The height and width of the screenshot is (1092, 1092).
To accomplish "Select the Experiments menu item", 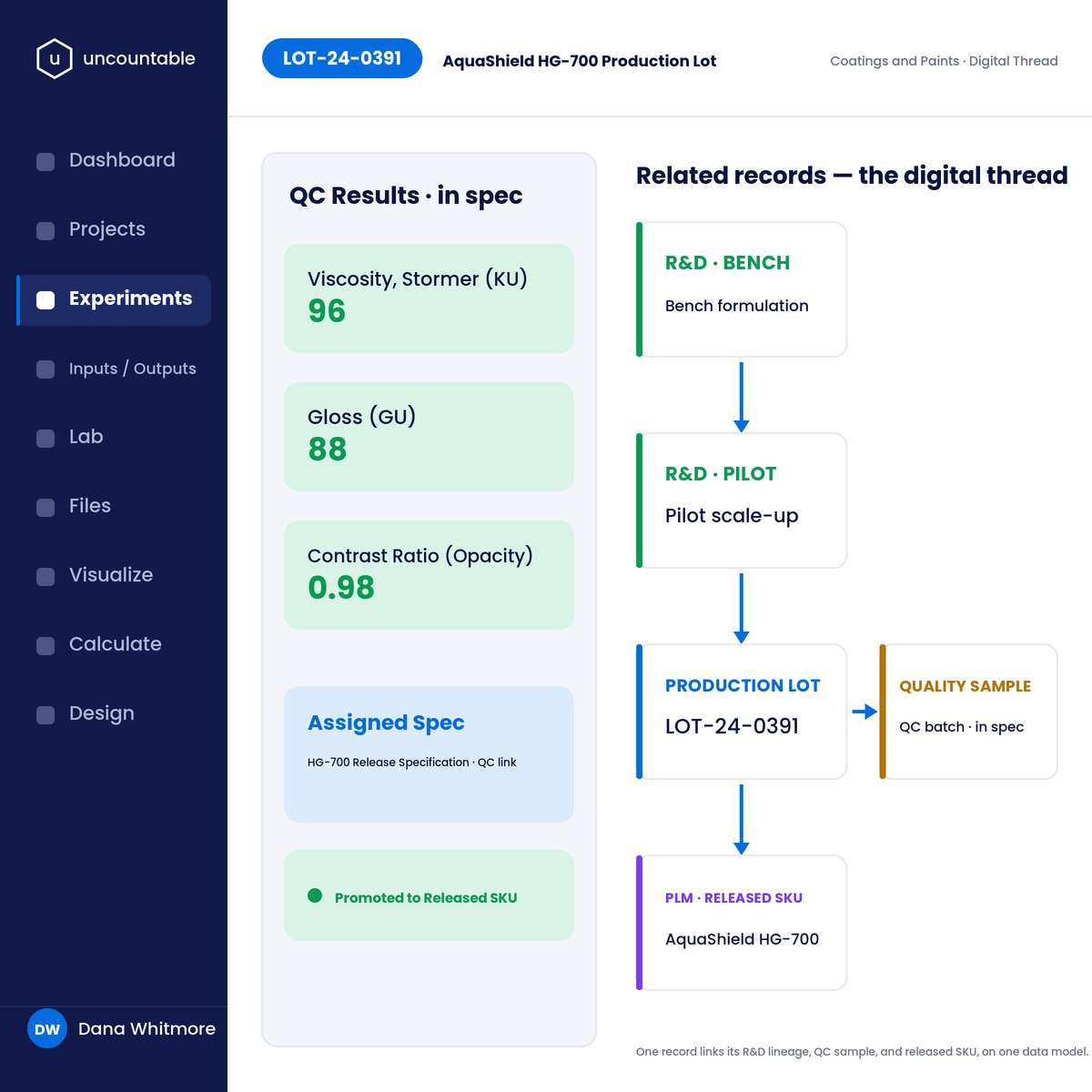I will (114, 299).
